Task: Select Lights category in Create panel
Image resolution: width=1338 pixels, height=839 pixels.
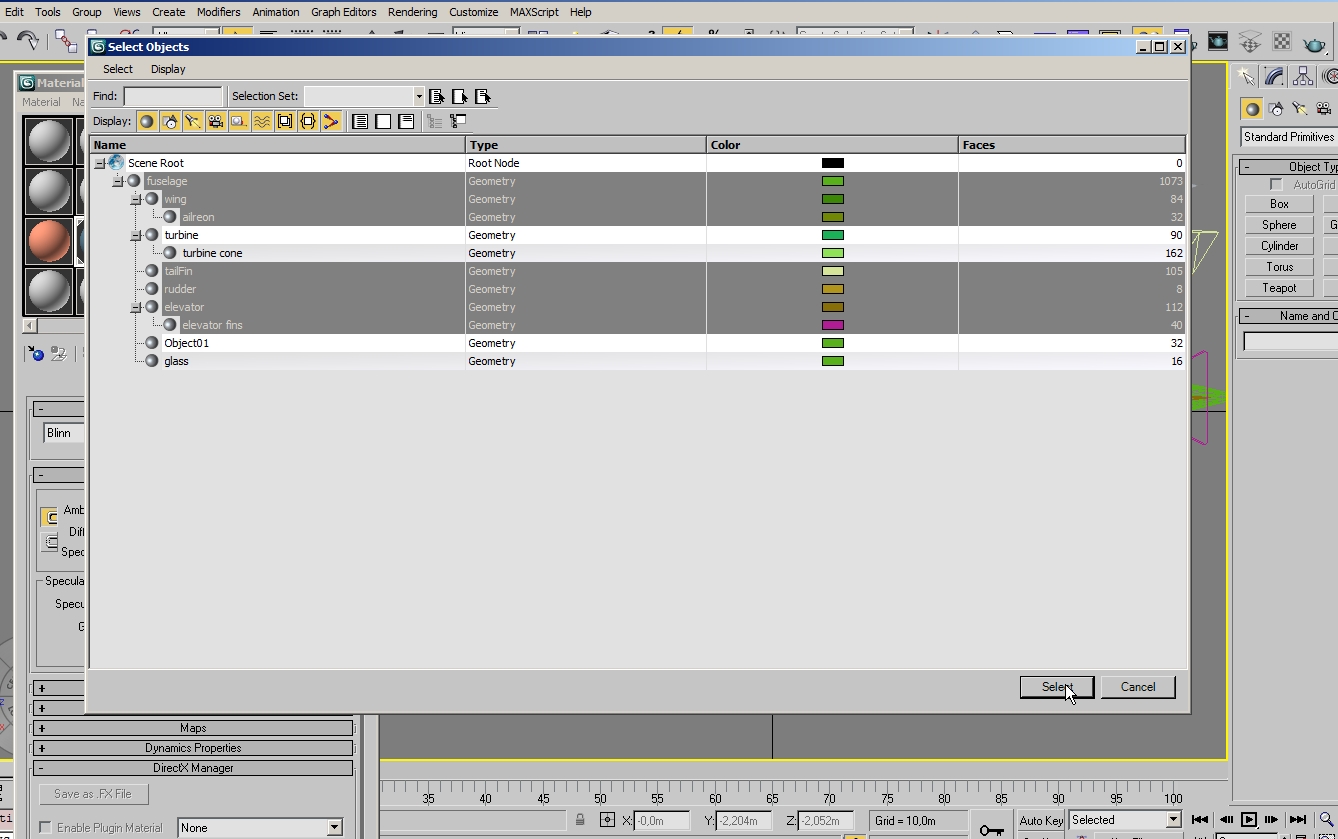Action: click(x=1300, y=109)
